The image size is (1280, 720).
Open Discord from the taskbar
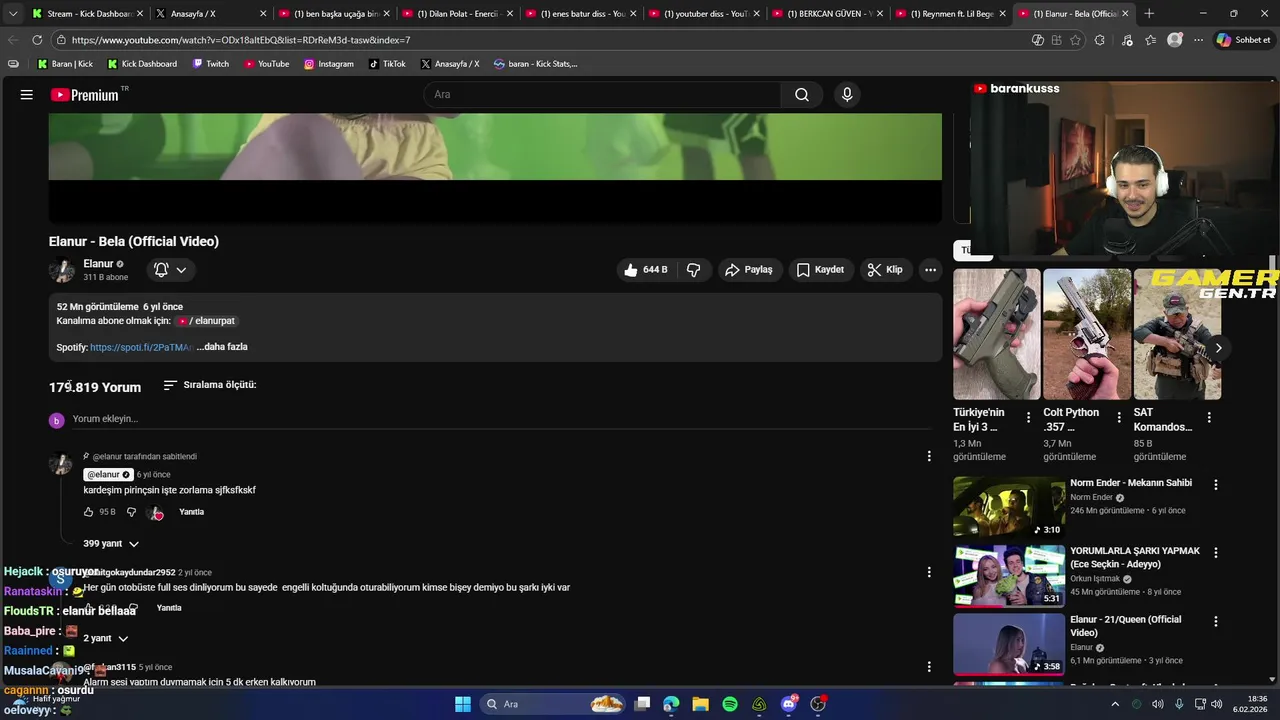tap(789, 704)
